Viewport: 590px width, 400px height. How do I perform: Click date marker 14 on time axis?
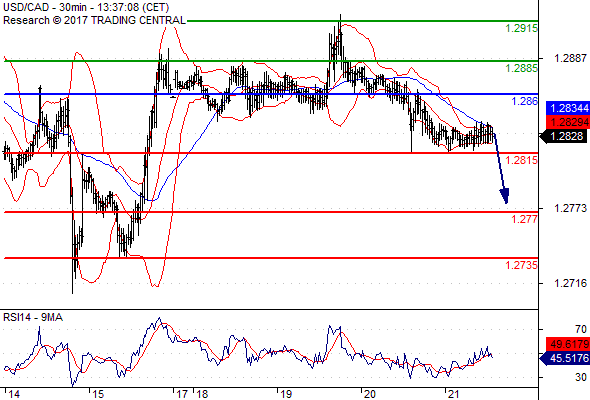[x=14, y=394]
